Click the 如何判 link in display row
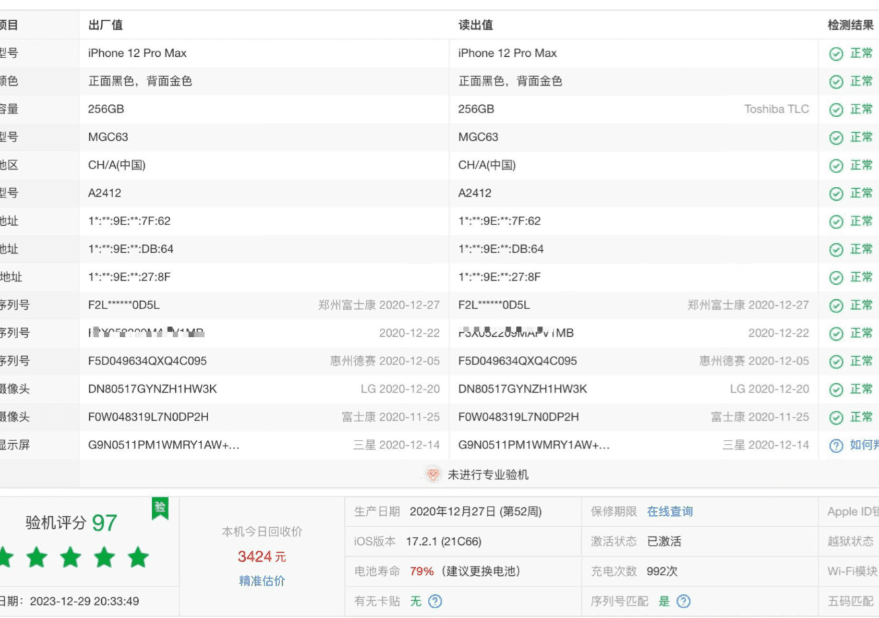 coord(863,445)
